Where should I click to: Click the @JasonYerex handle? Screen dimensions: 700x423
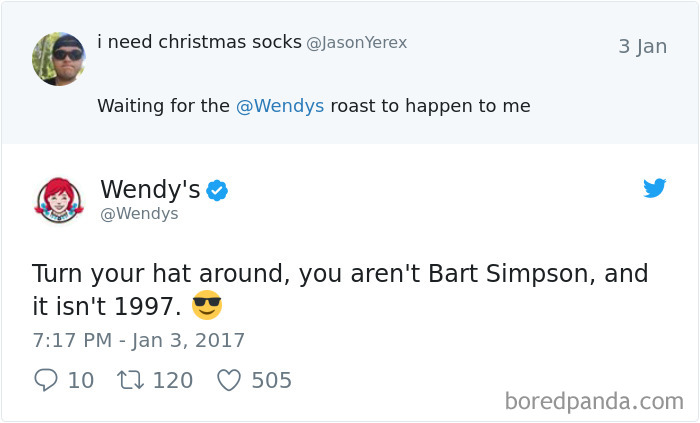[356, 43]
